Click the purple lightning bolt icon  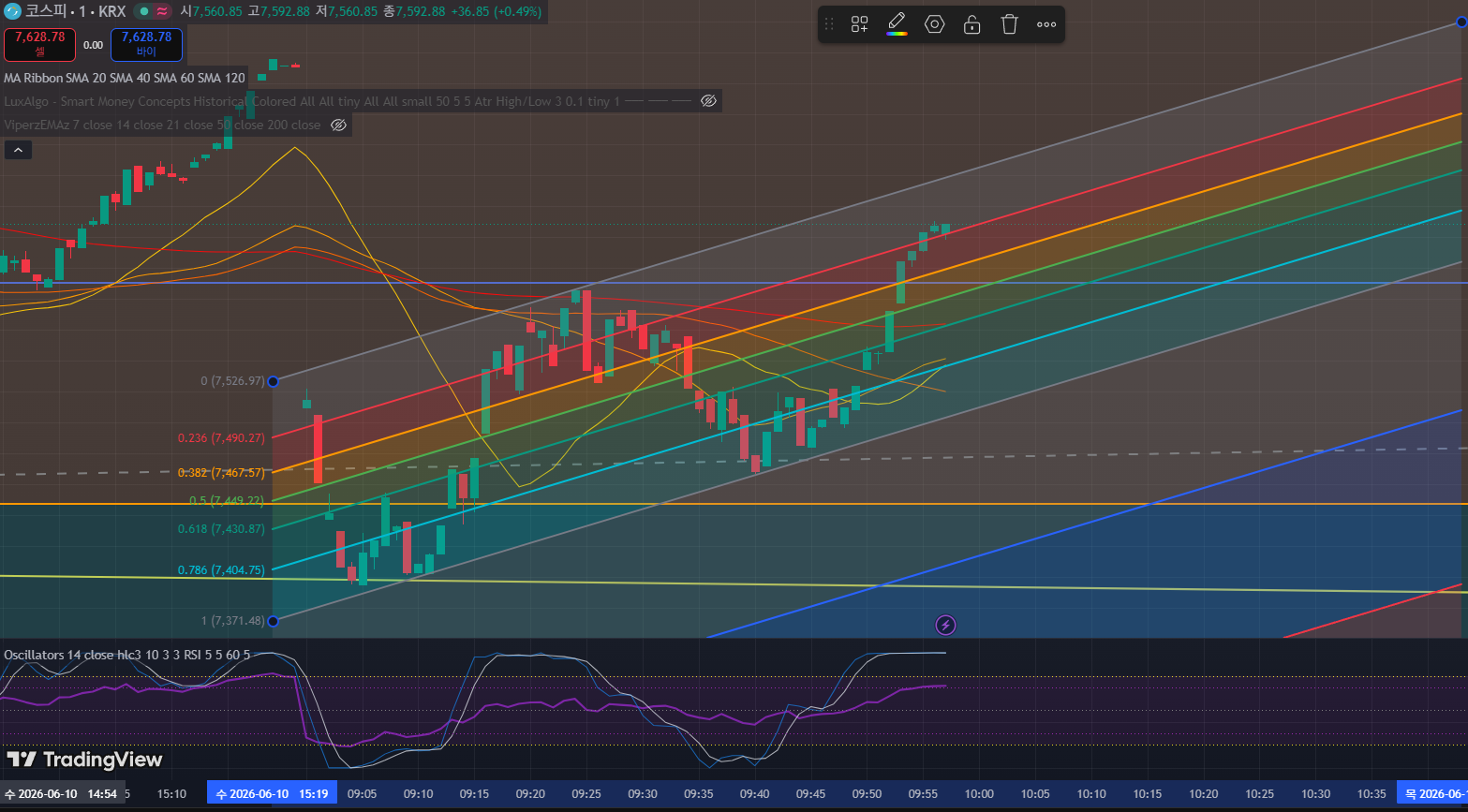[946, 625]
